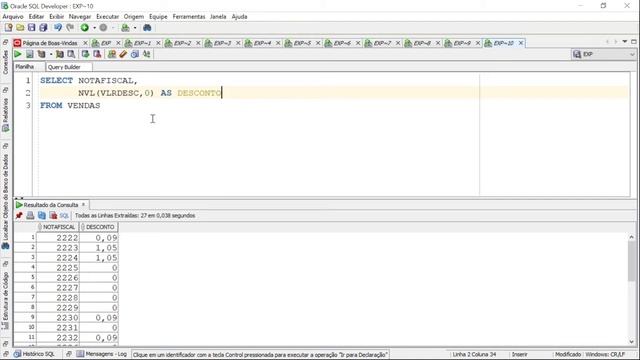Screen dimensions: 640x360
Task: Open the Estrutura de Código side panel
Action: [x=5, y=300]
